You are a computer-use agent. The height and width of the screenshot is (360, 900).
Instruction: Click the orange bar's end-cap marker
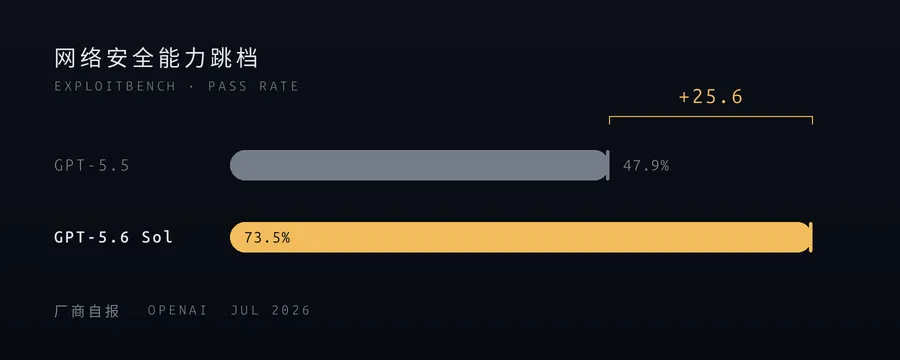(810, 237)
